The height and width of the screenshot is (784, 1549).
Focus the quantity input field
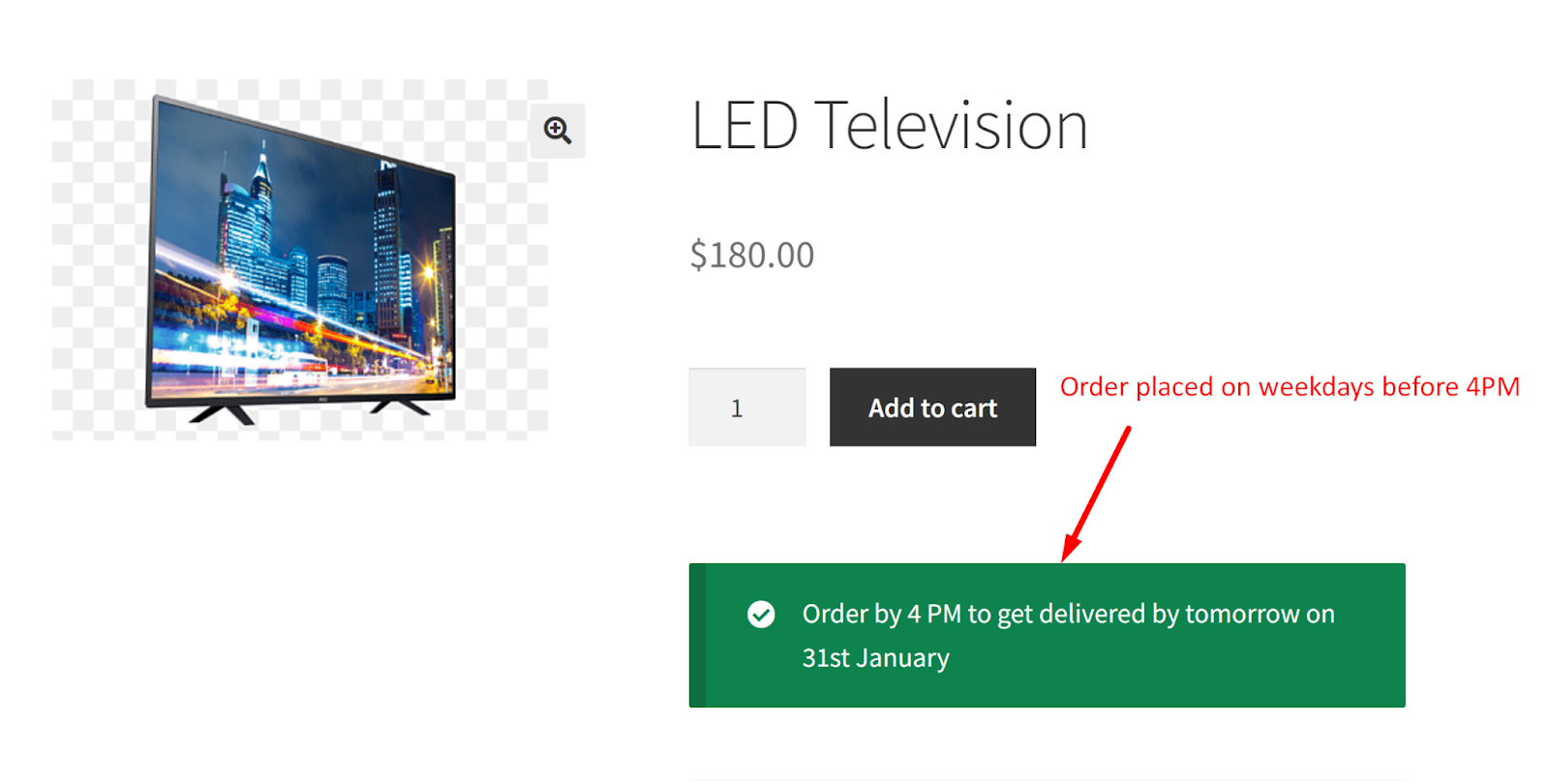tap(746, 407)
